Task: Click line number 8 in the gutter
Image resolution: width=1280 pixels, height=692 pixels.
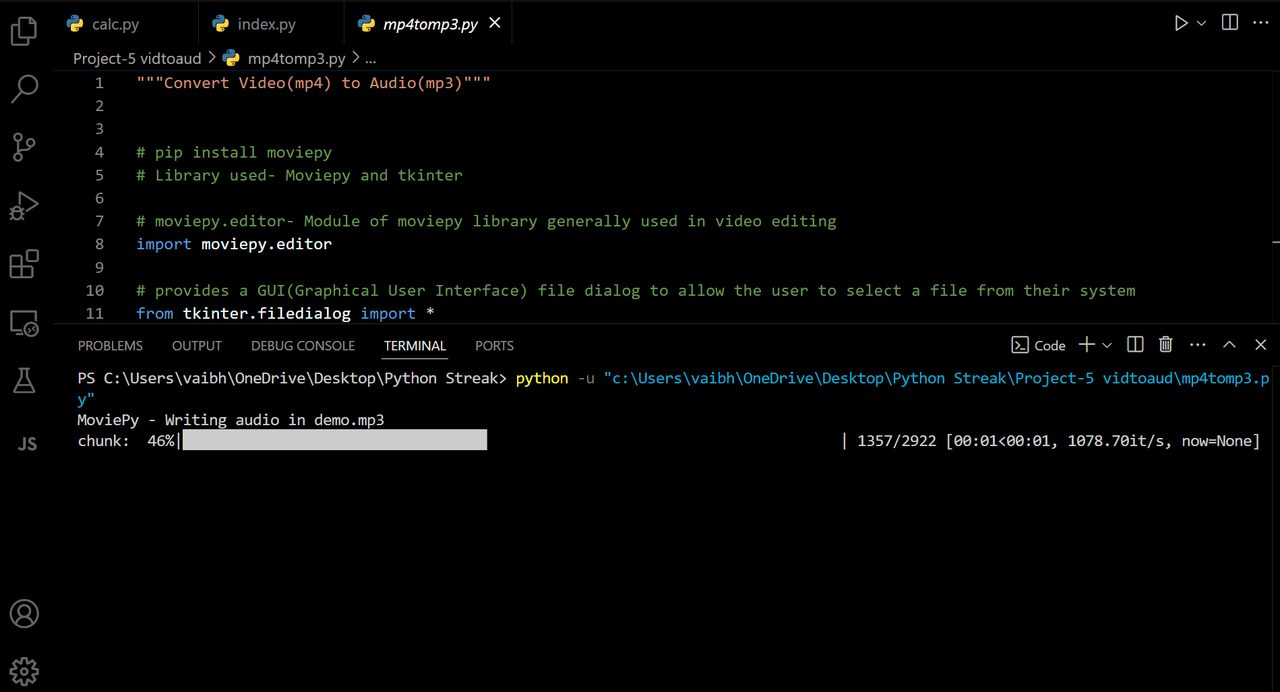Action: pos(99,244)
